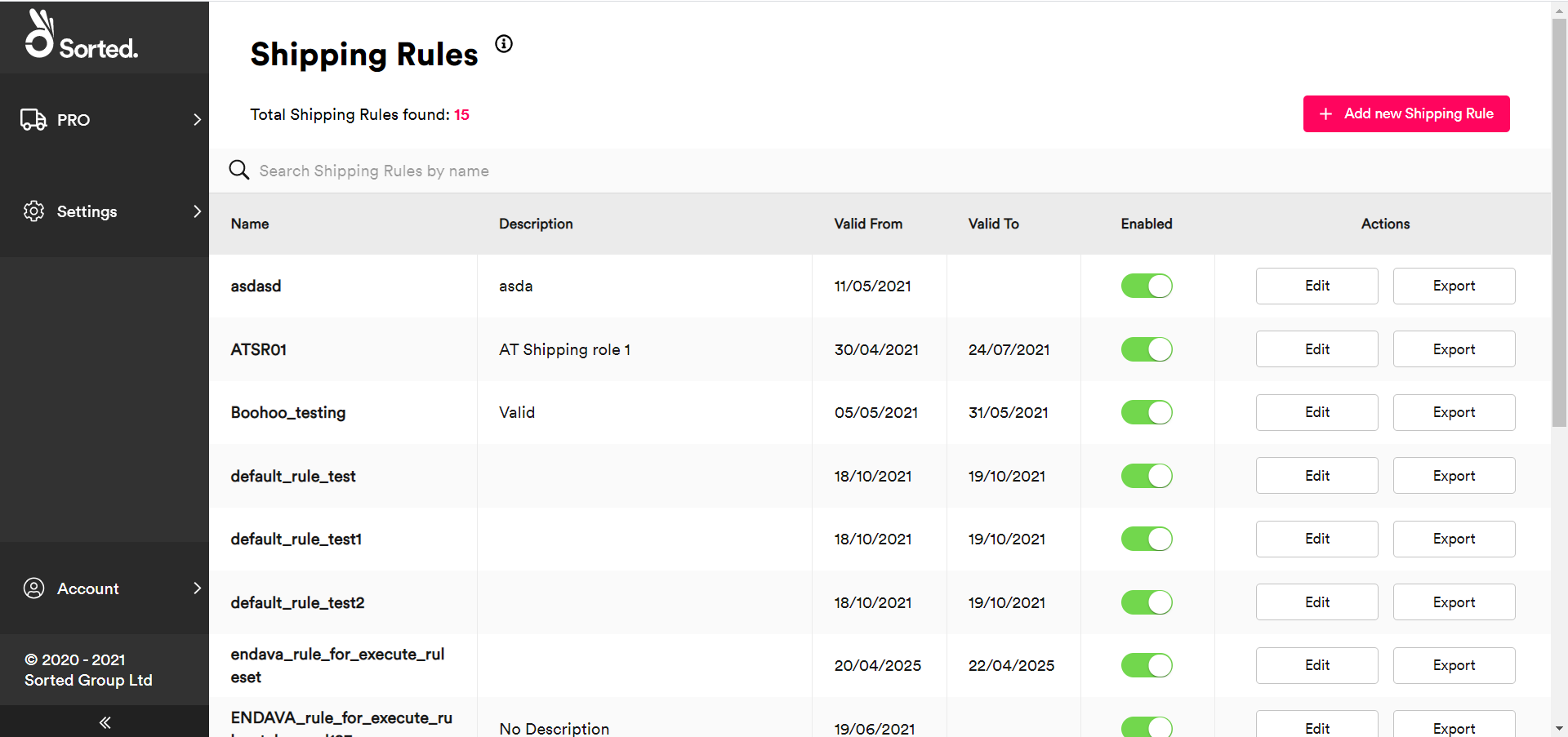Toggle enabled switch for rule dated 19/06/2021
This screenshot has height=737, width=1568.
click(1147, 726)
